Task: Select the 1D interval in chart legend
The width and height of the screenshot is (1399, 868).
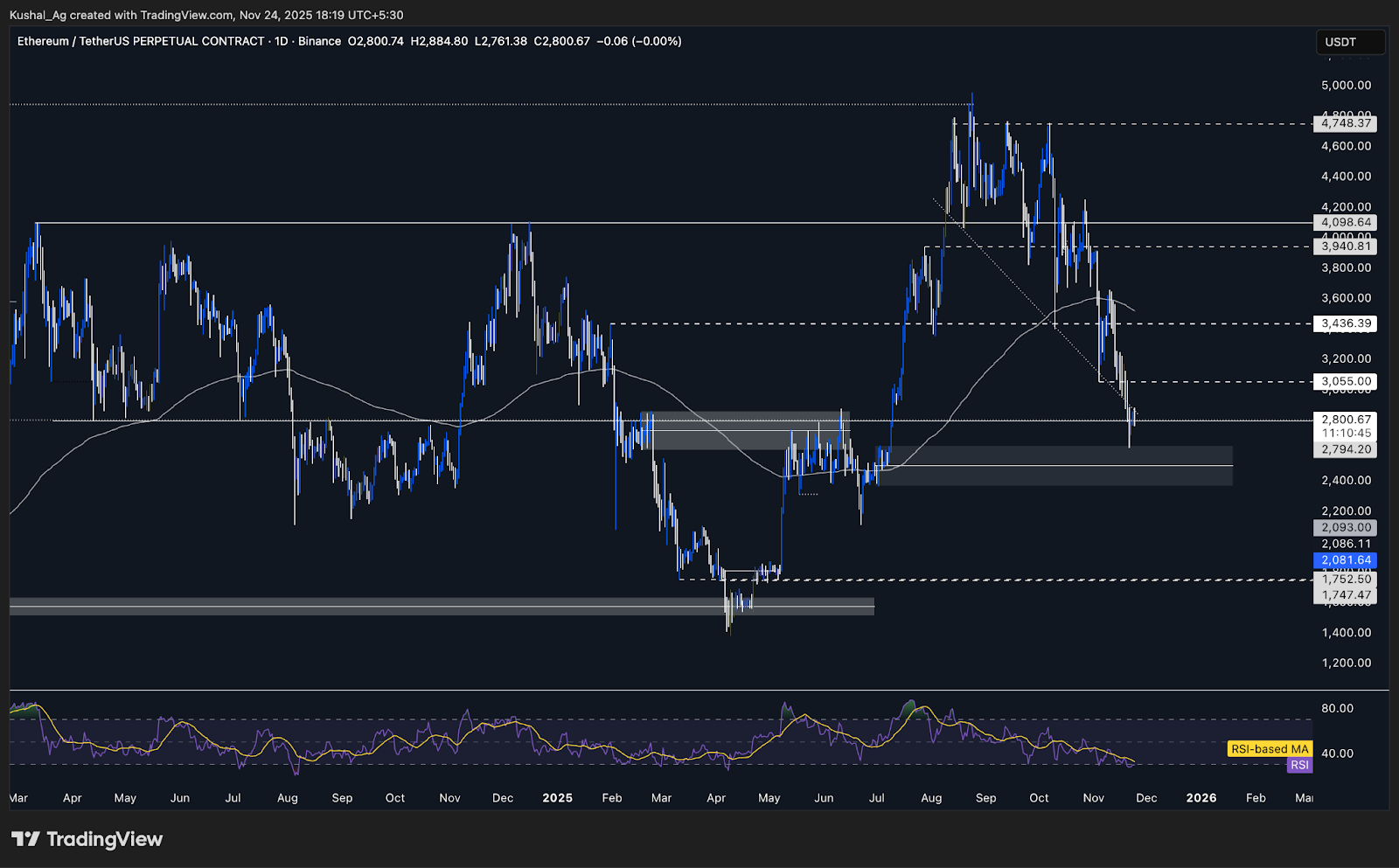Action: click(x=282, y=41)
